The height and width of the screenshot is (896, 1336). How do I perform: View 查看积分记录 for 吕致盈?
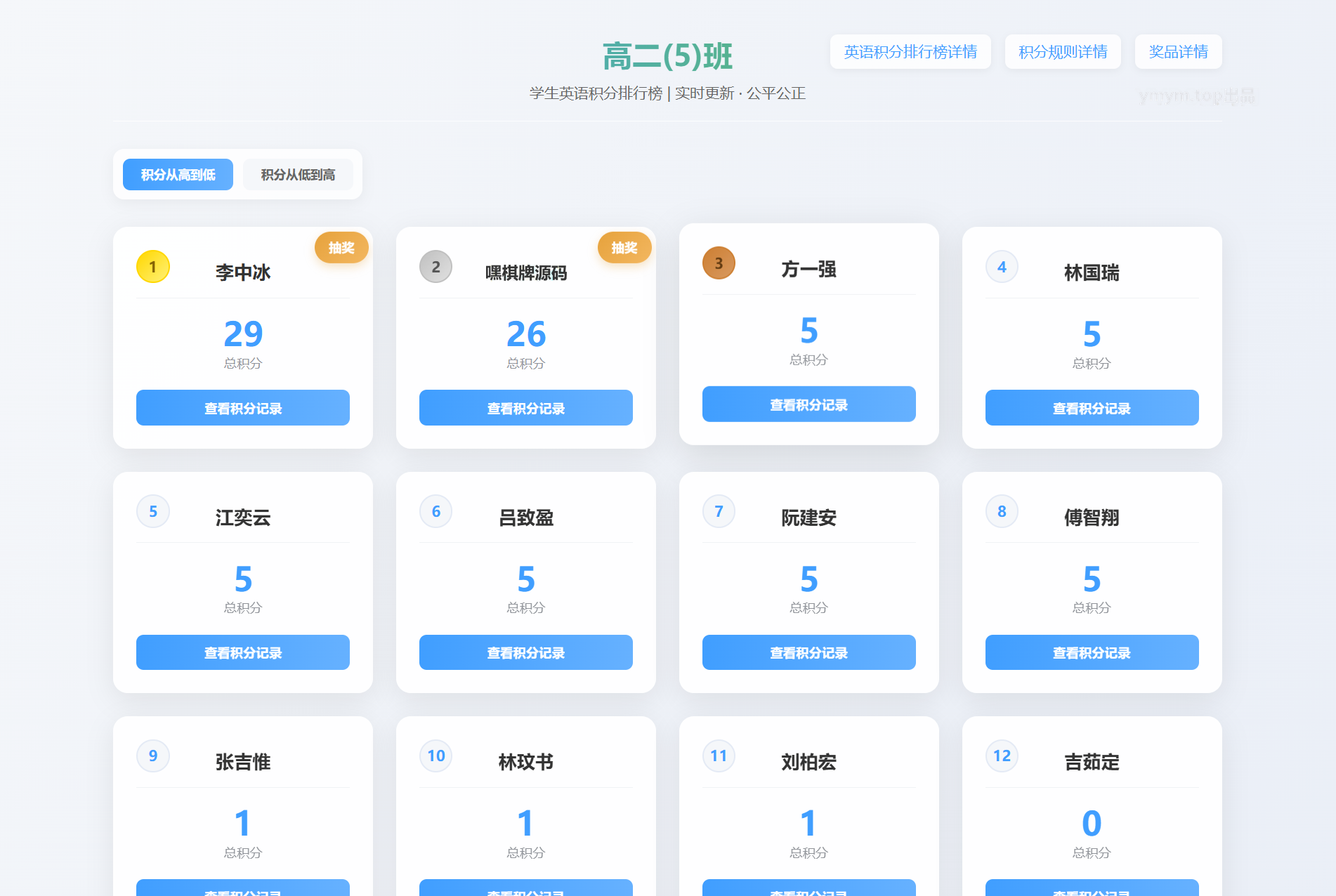[x=526, y=652]
